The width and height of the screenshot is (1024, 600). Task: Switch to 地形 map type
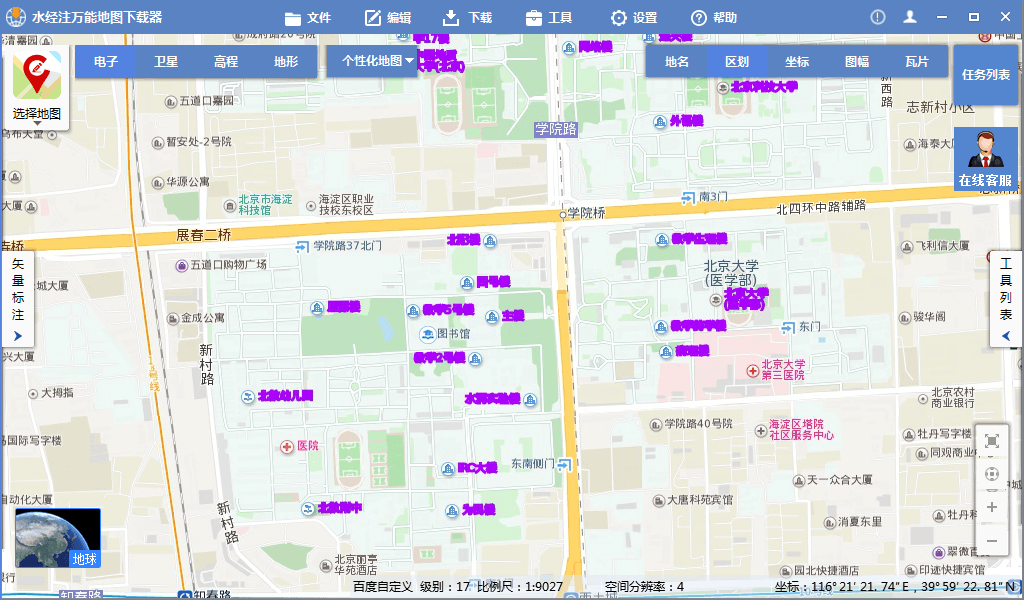(x=285, y=61)
